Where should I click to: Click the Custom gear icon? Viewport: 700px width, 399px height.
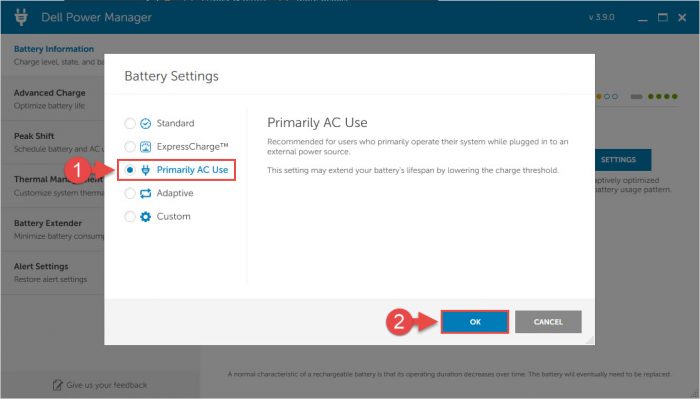coord(146,216)
